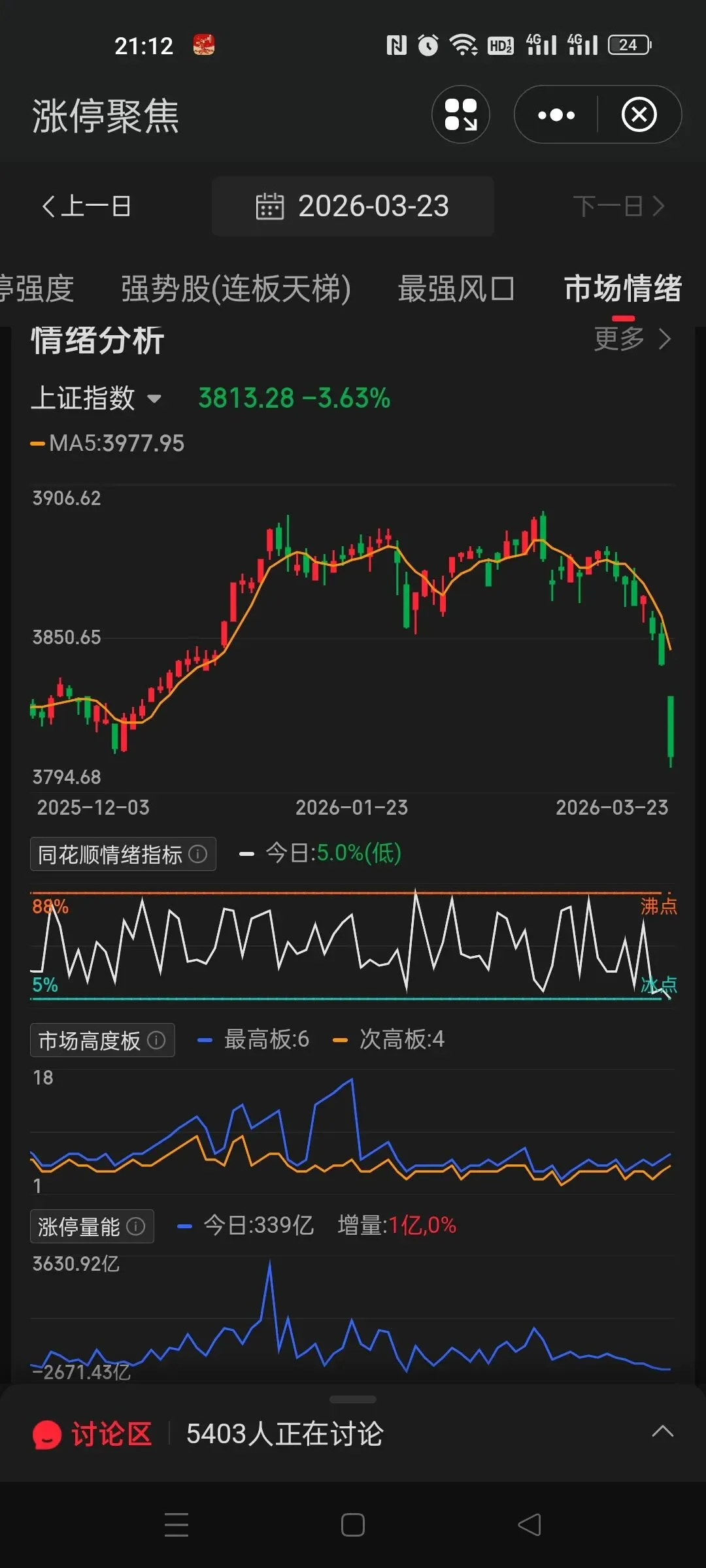
Task: Tap the alarm clock status icon
Action: [x=428, y=45]
